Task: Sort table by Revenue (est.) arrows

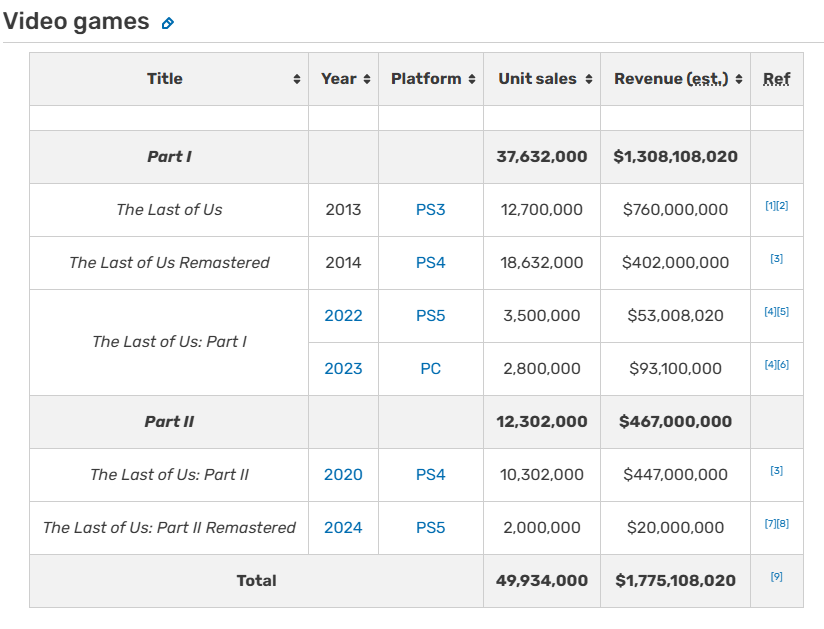Action: pos(739,79)
